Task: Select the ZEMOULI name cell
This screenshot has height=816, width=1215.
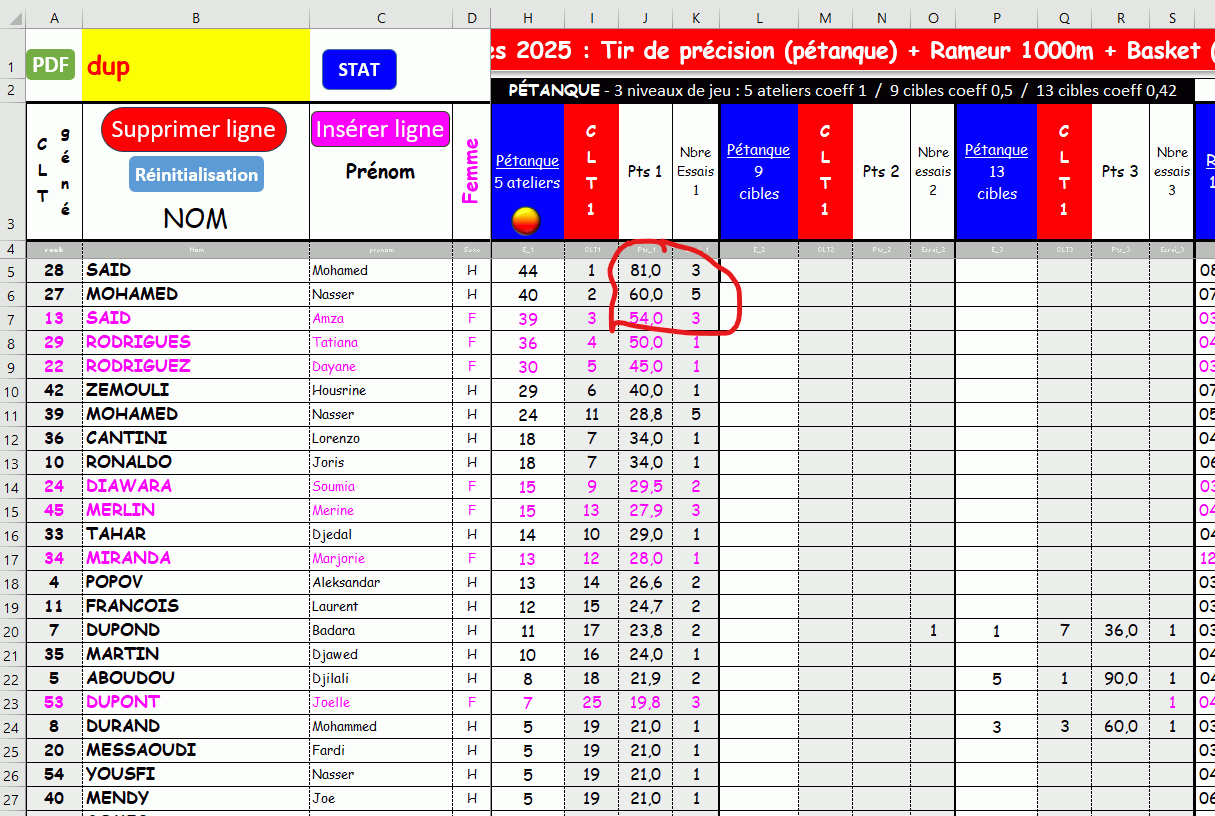Action: (x=196, y=390)
